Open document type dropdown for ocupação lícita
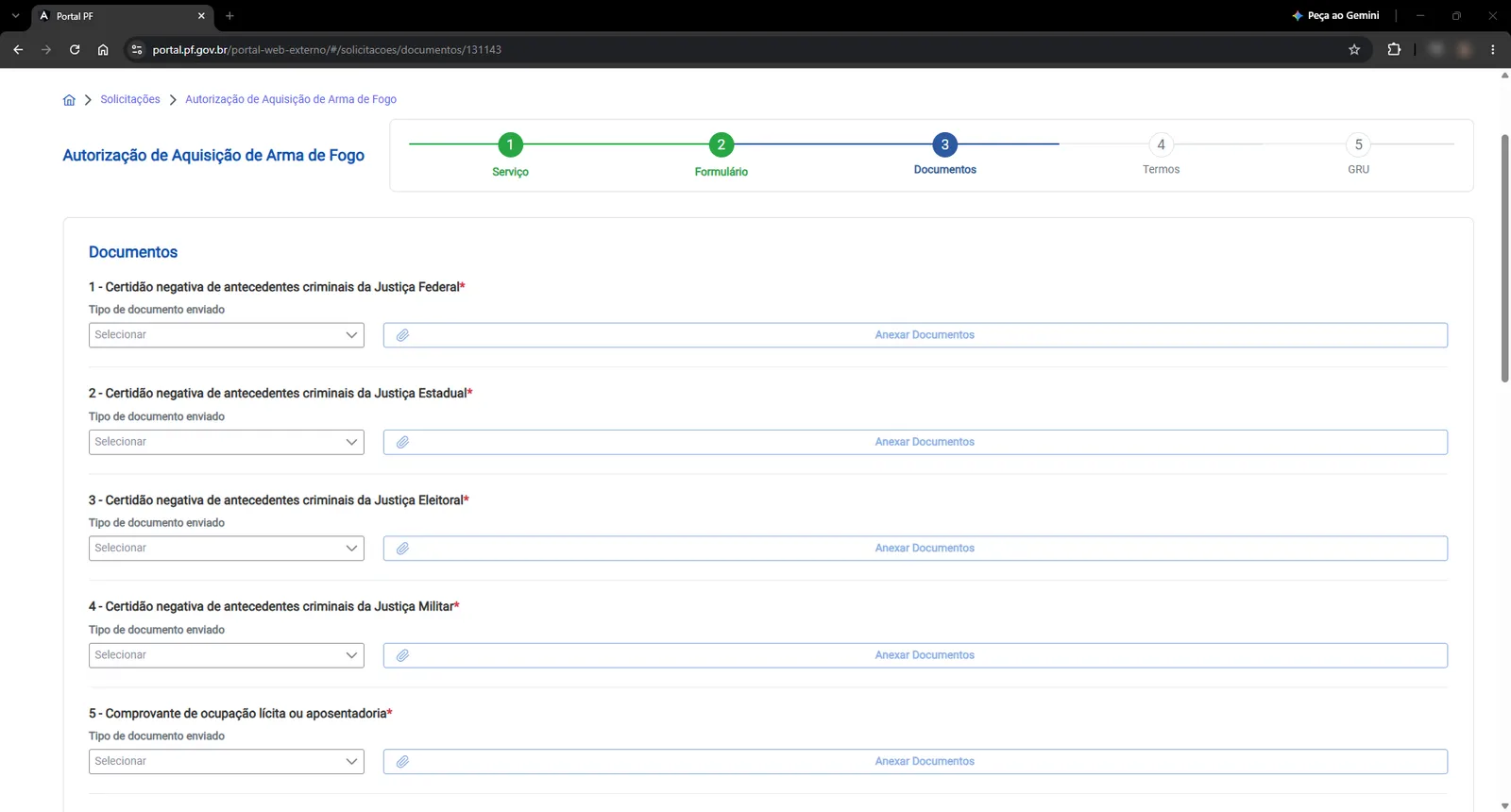1511x812 pixels. click(x=227, y=762)
